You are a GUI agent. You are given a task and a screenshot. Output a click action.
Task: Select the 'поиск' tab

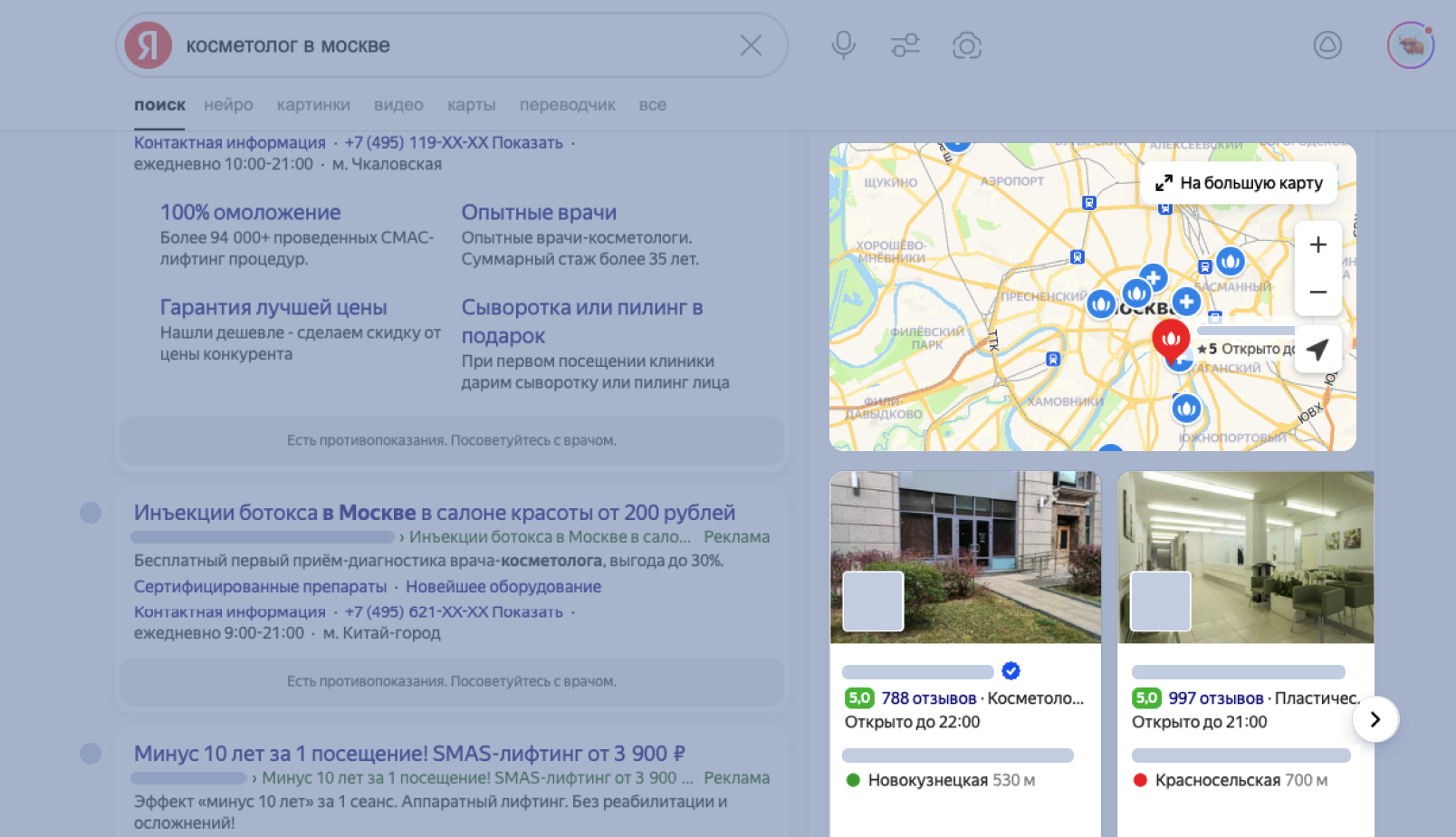(x=159, y=105)
